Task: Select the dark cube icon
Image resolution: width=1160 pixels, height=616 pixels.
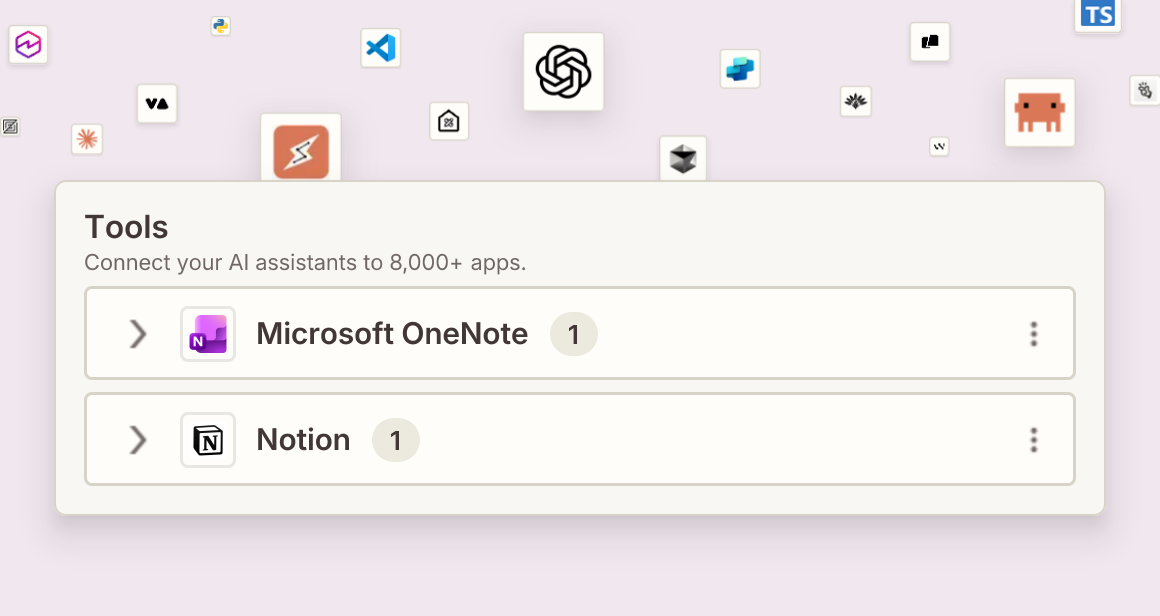Action: click(x=683, y=158)
